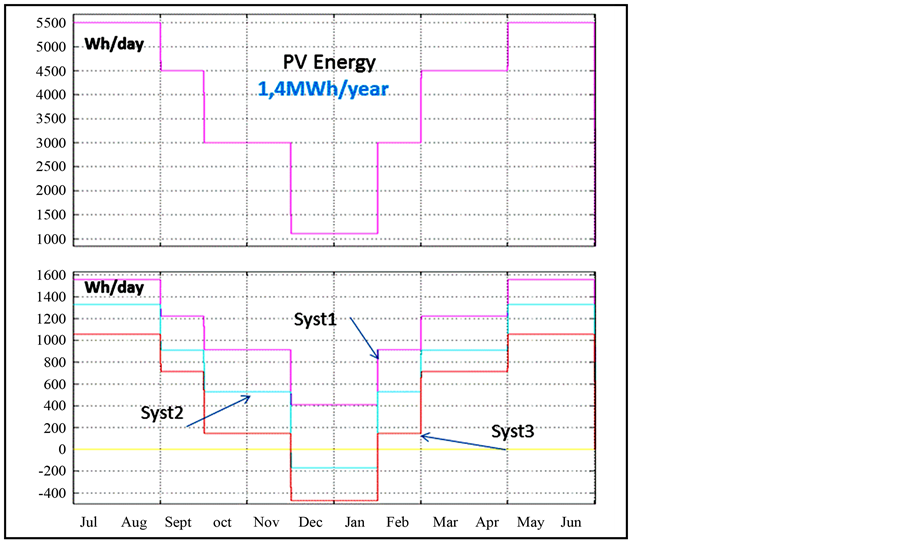
Task: Click the '-200' lower chart tick value
Action: click(53, 471)
